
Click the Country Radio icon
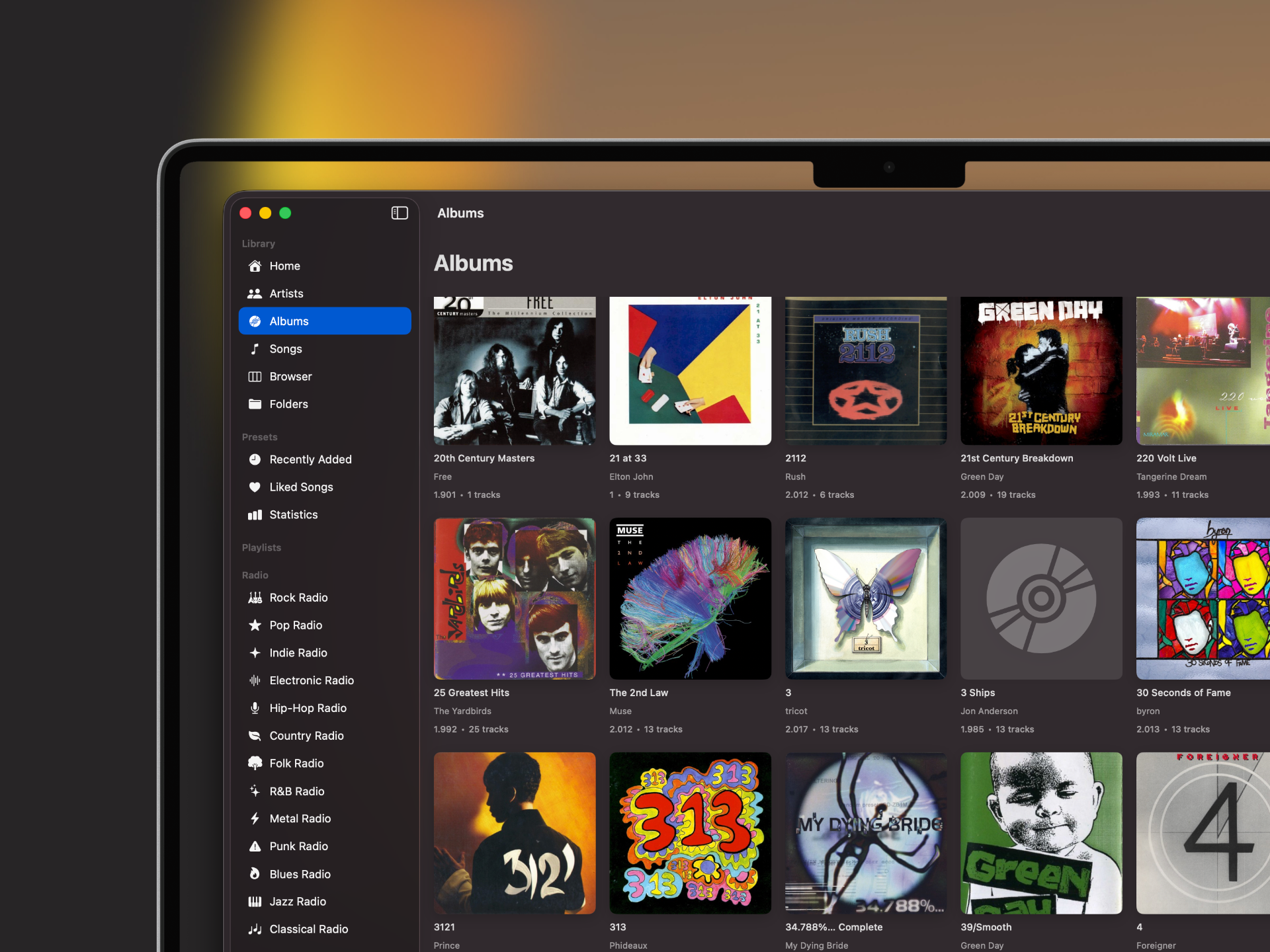[x=255, y=736]
